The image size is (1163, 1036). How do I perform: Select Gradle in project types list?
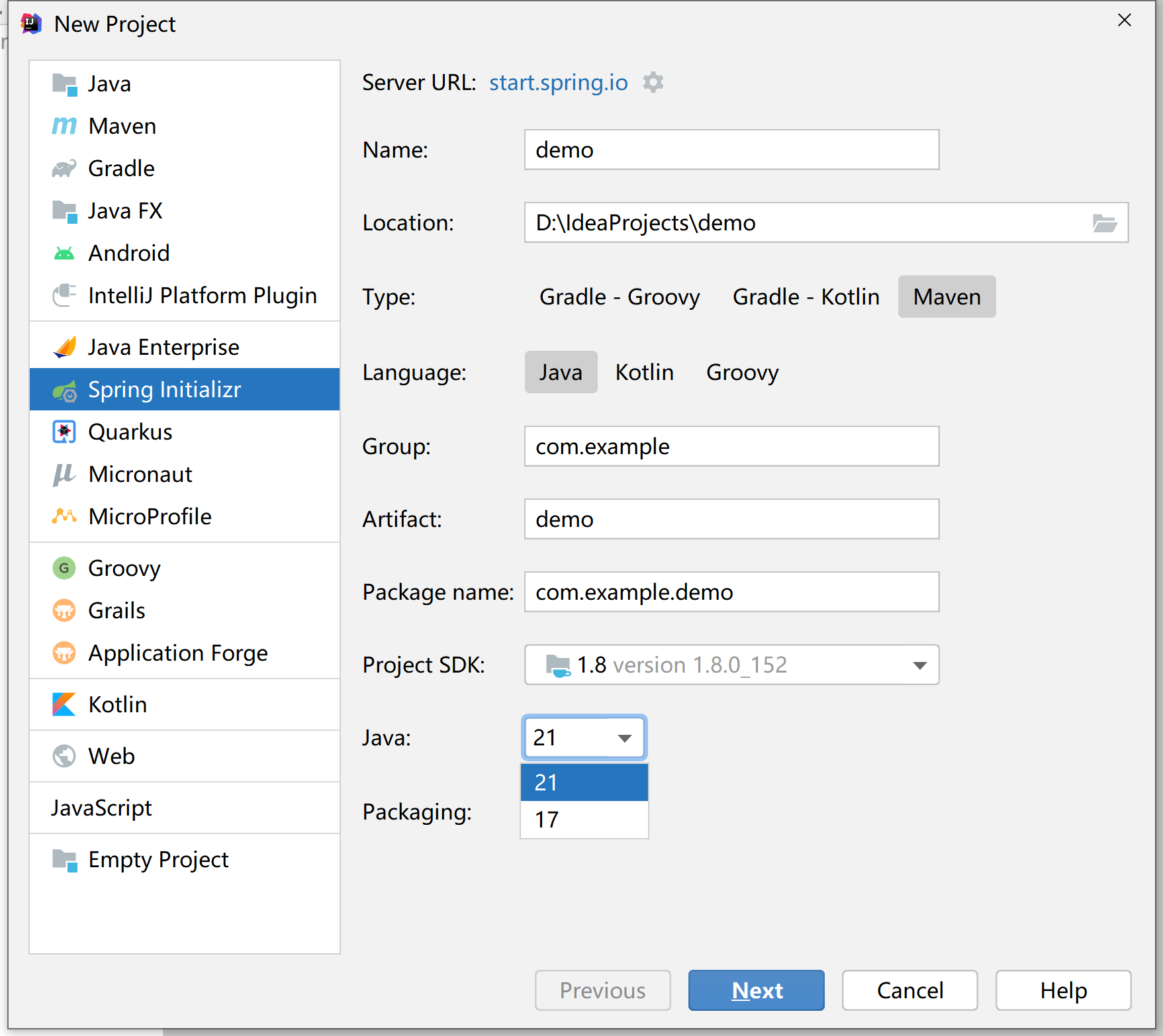pyautogui.click(x=185, y=169)
